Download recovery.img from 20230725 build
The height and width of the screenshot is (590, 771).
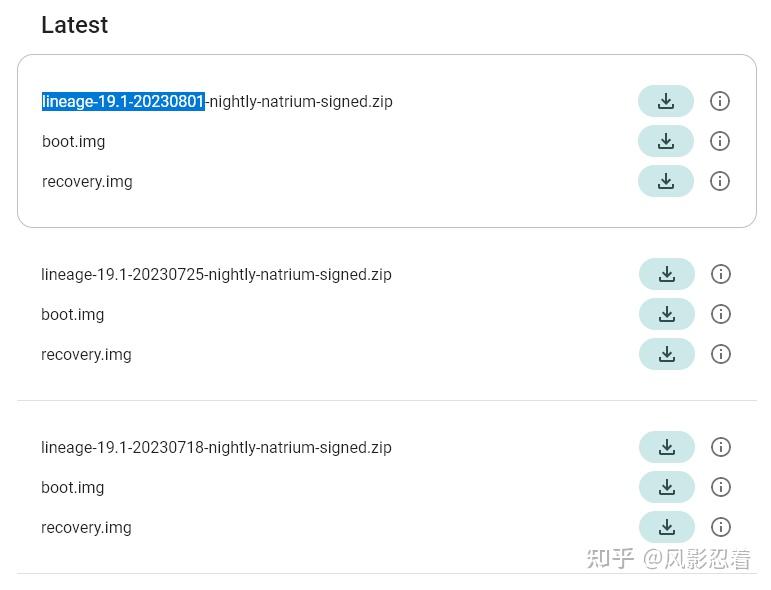(x=667, y=354)
